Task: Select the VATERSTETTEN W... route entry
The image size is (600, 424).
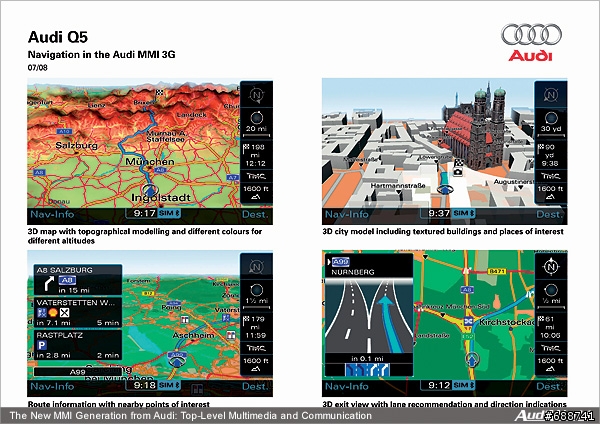Action: (78, 312)
